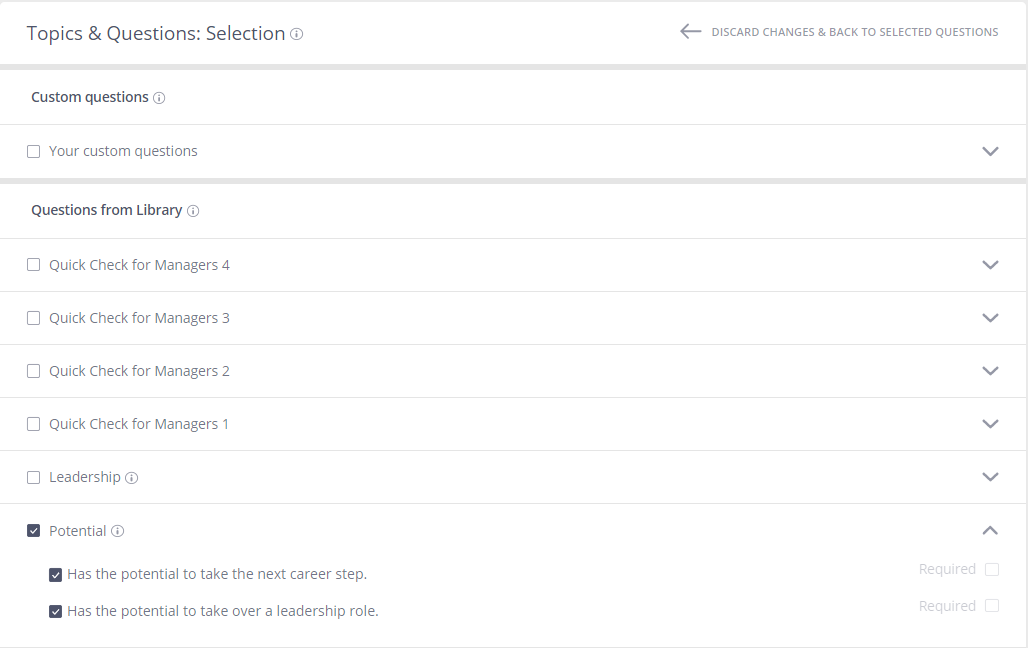Expand Quick Check for Managers 1 chevron
Viewport: 1028px width, 648px height.
coord(990,424)
